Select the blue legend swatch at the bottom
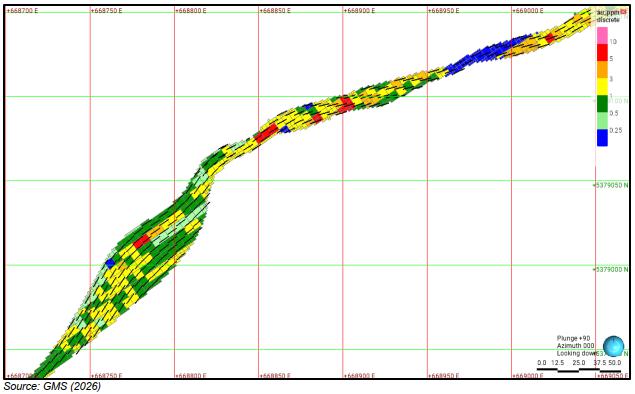 (602, 138)
